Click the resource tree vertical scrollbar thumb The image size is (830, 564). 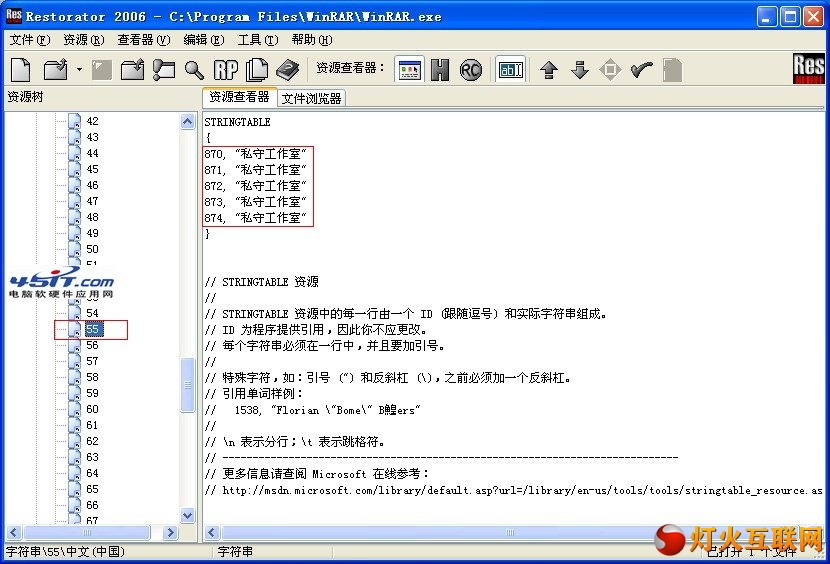tap(187, 385)
